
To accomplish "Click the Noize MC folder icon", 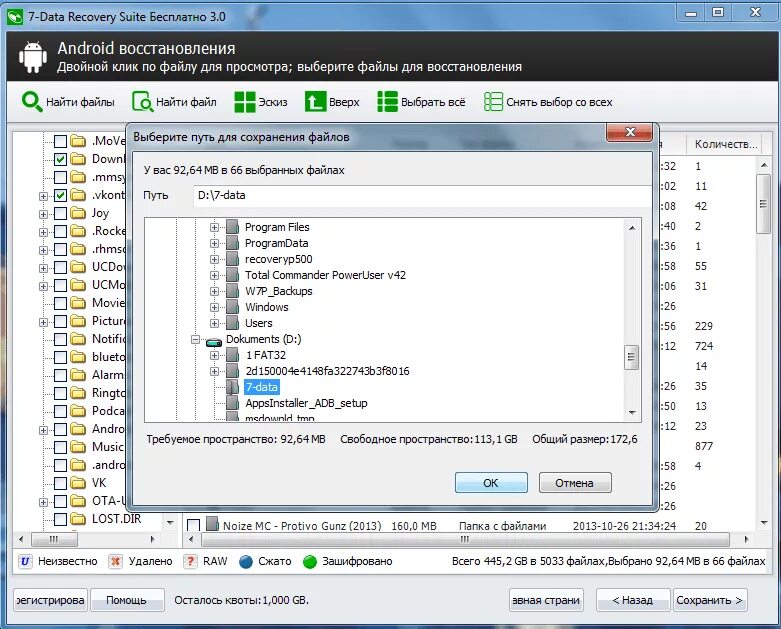I will 213,523.
